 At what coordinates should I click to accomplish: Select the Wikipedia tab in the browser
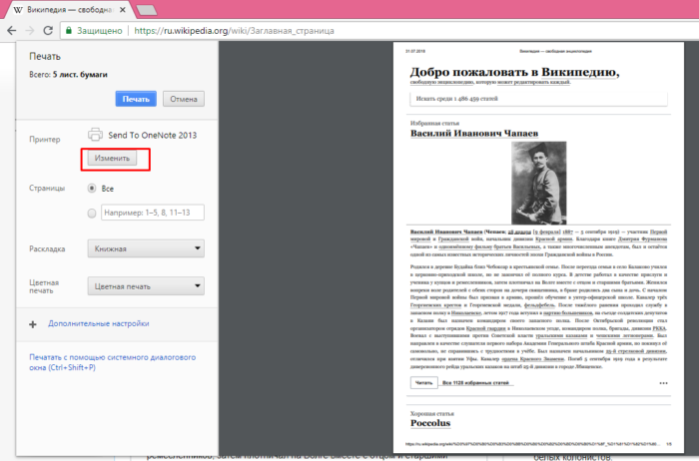(x=69, y=10)
